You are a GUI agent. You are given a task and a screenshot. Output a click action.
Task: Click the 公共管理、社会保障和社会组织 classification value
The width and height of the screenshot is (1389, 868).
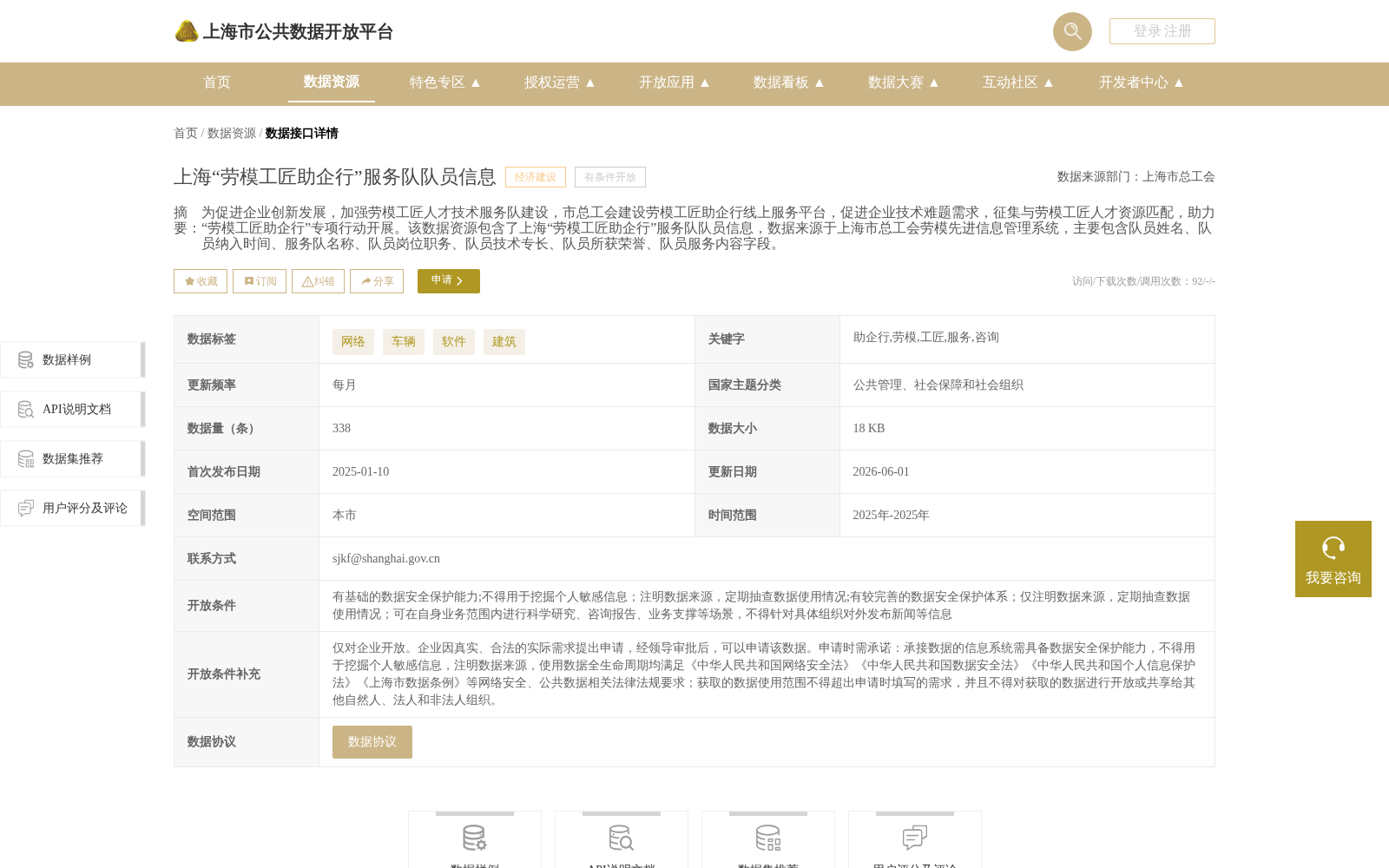[x=938, y=385]
